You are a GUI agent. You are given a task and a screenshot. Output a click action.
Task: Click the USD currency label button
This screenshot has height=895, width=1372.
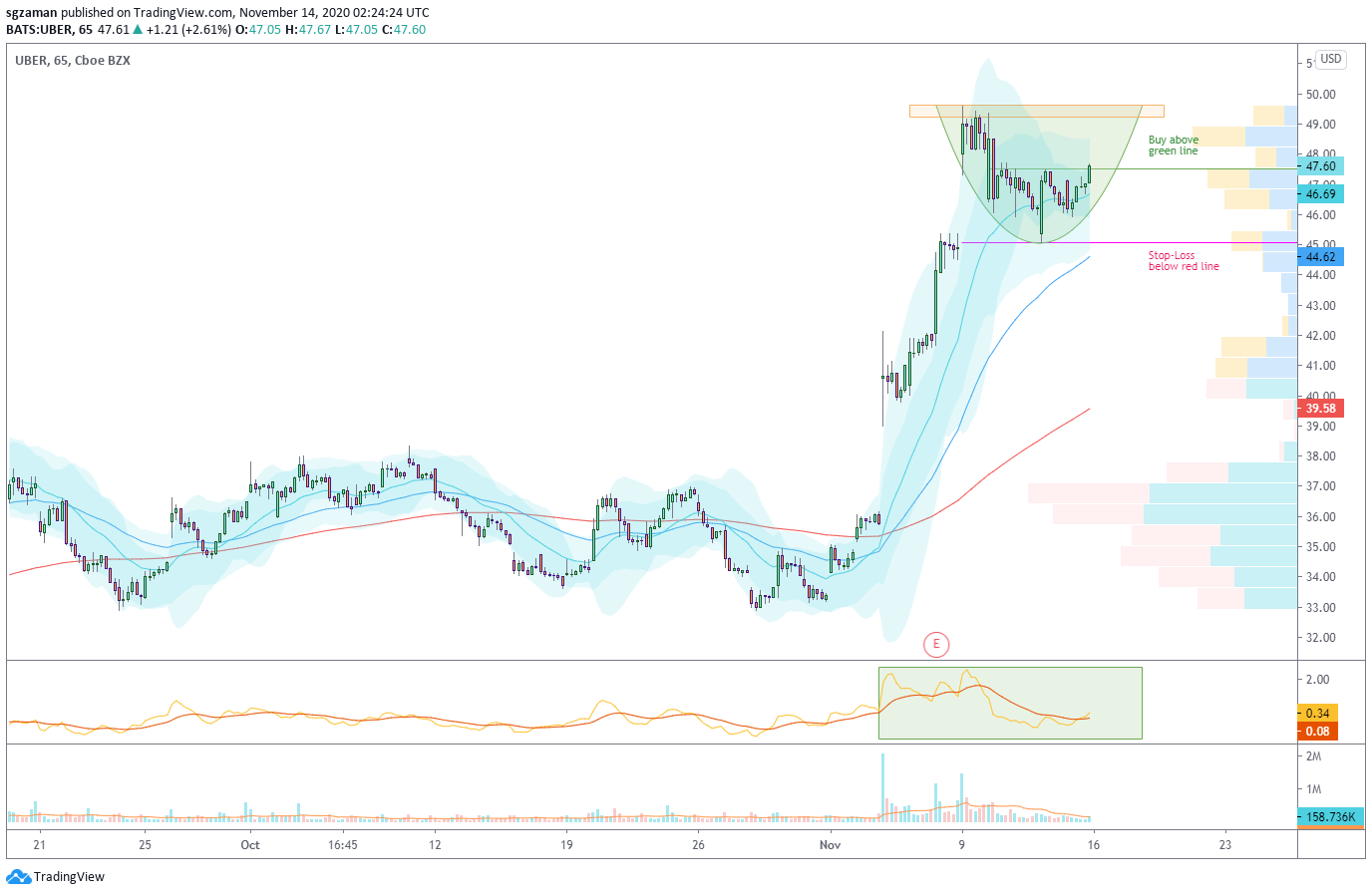1331,59
